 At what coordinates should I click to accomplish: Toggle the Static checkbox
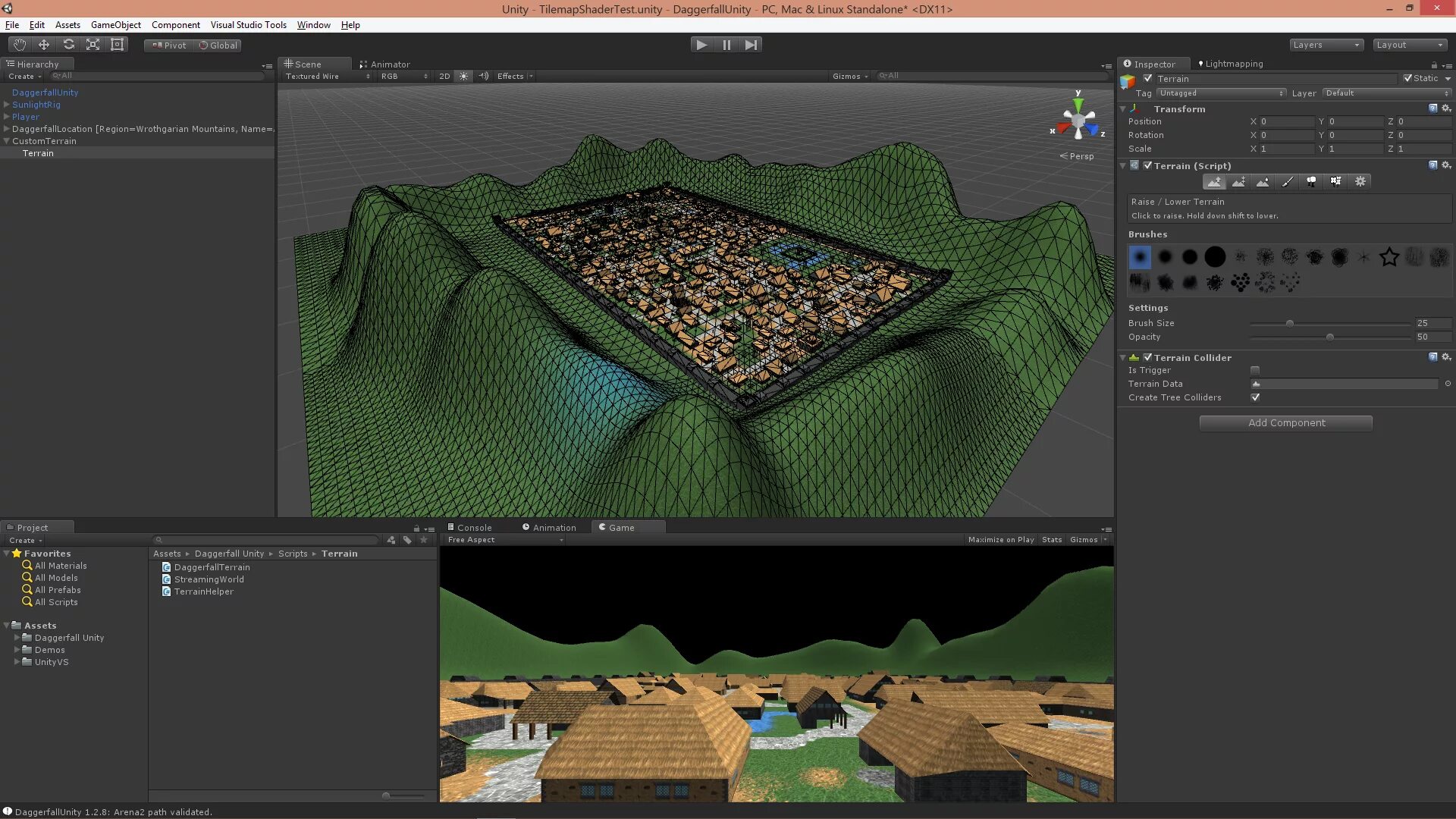(x=1407, y=78)
